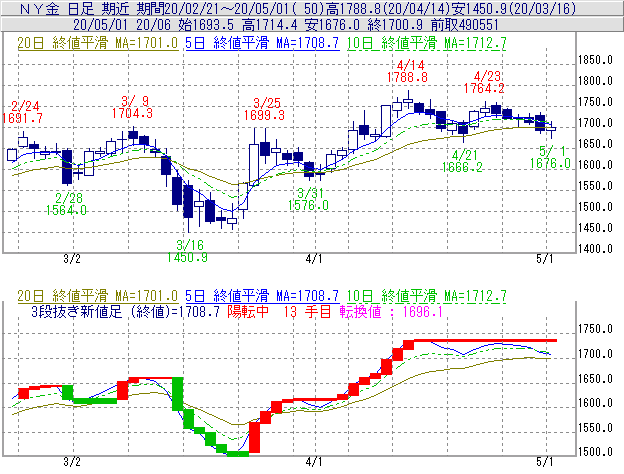Screen dimensions: 624x474
Task: Select upper chart 5日 終値平滑 MA=1708.7 legend
Action: tap(262, 43)
